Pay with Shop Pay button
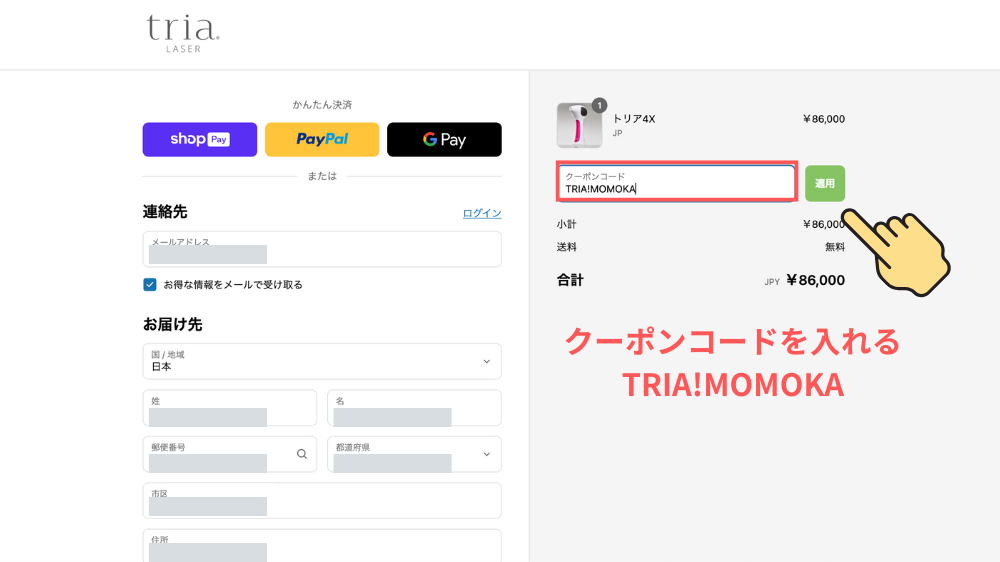This screenshot has width=1000, height=562. (x=200, y=139)
